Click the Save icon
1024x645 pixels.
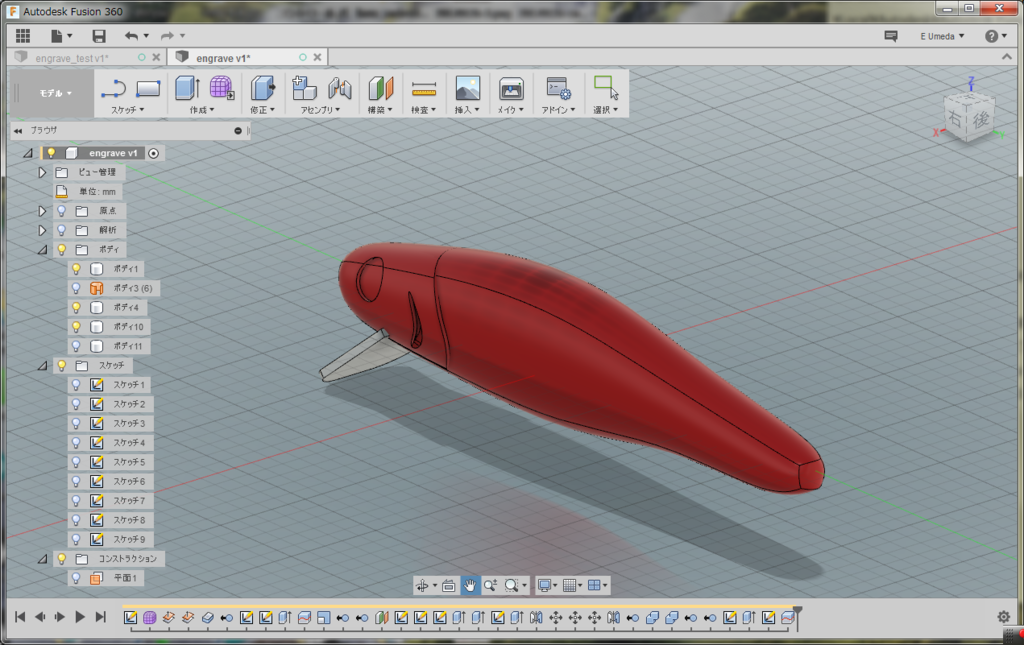99,36
